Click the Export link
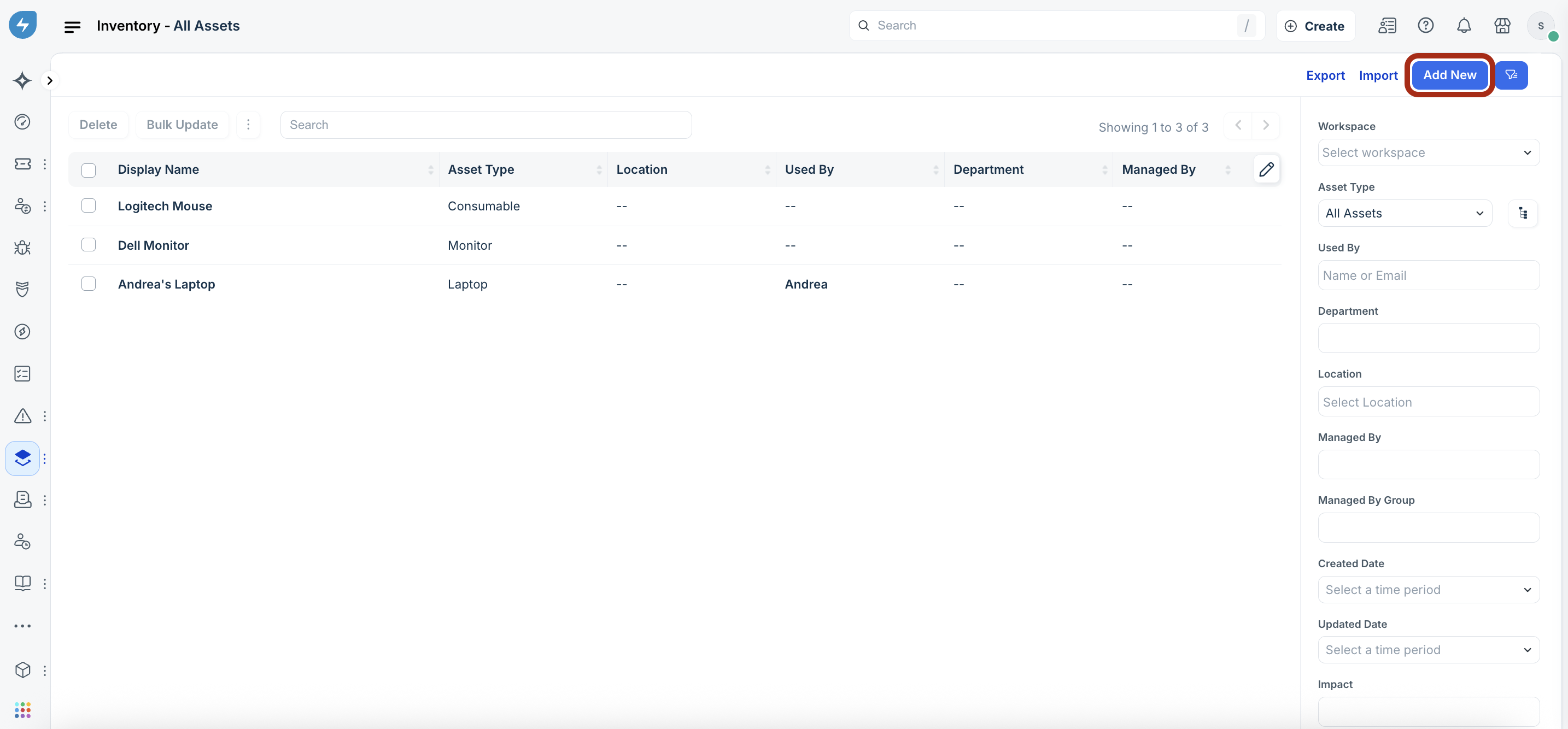Screen dimensions: 1568x729 pos(1325,75)
